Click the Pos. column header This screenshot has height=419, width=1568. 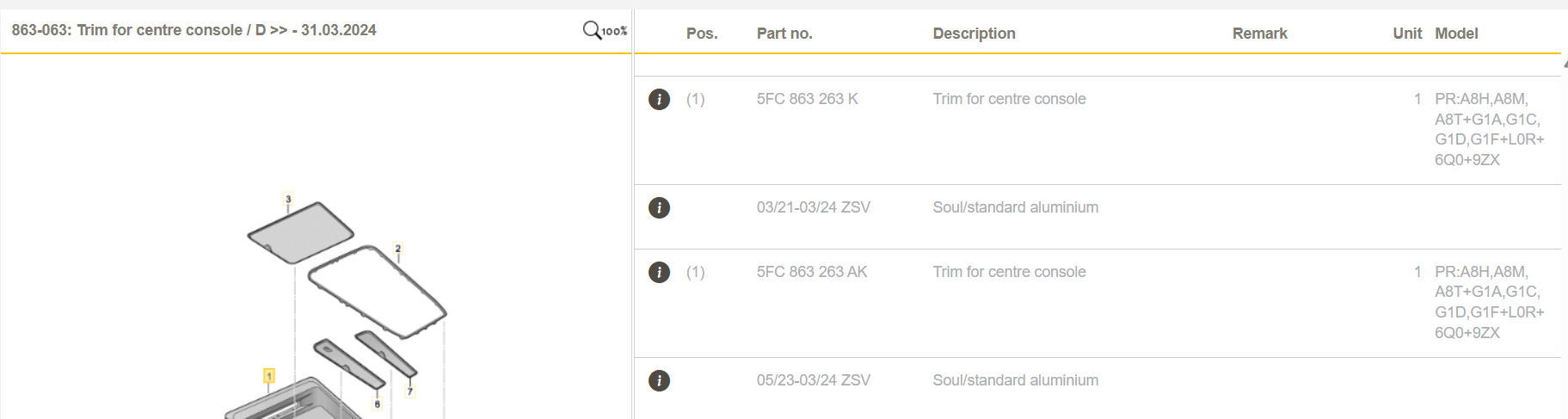tap(702, 34)
